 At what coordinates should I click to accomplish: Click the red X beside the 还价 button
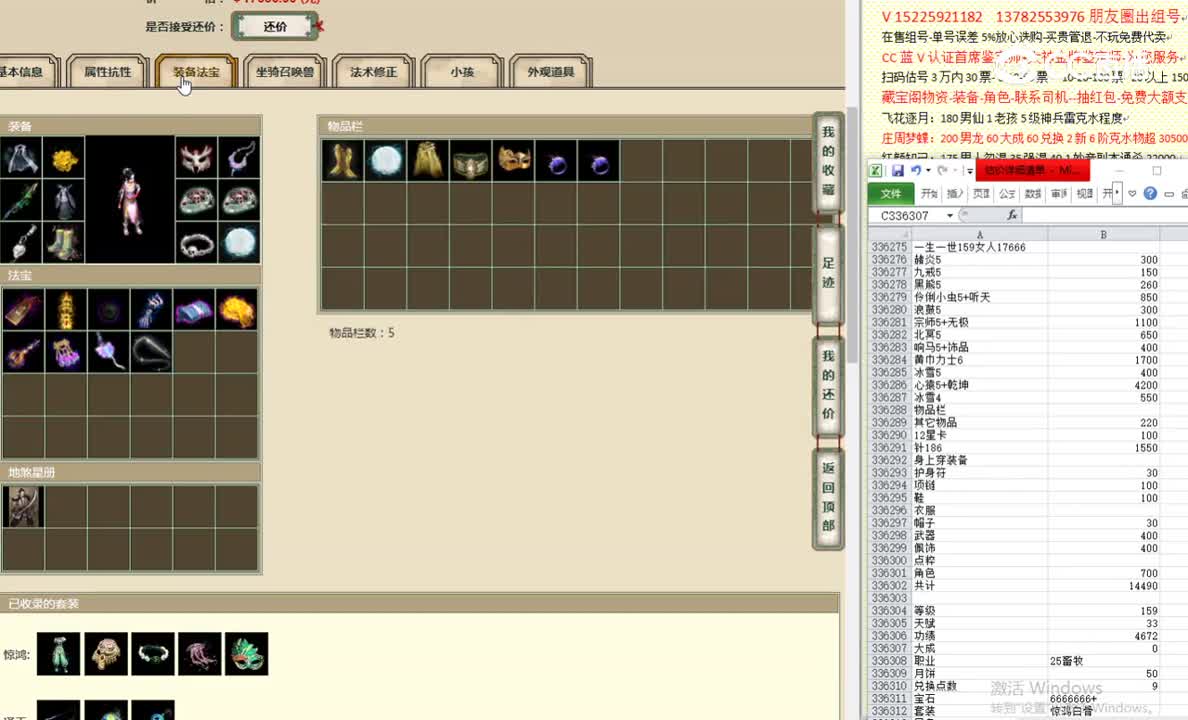[x=319, y=26]
